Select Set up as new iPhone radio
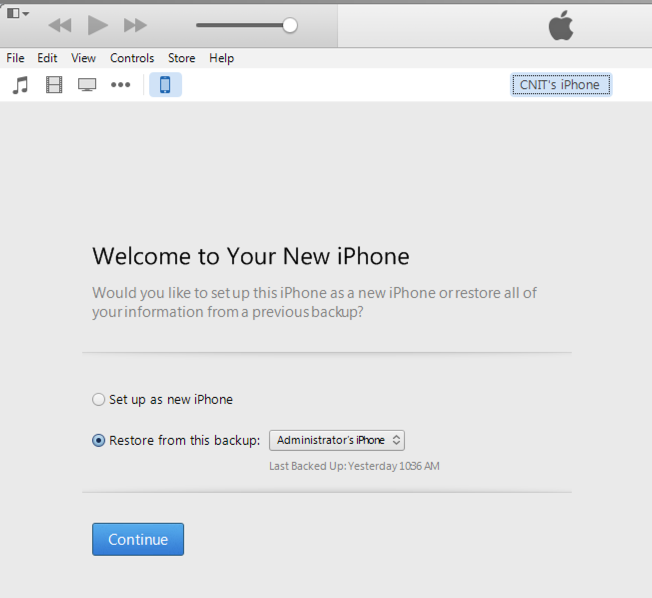This screenshot has height=598, width=652. coord(99,400)
